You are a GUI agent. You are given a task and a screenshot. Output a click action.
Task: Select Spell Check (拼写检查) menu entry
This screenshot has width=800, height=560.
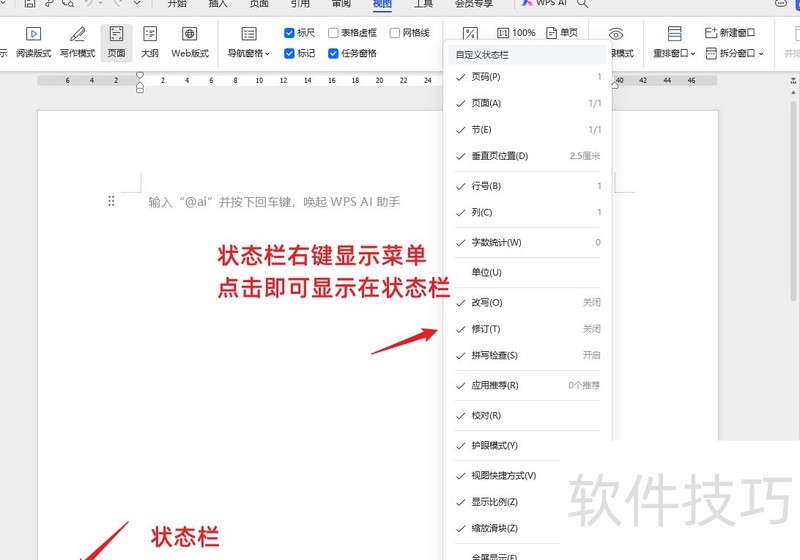point(494,355)
